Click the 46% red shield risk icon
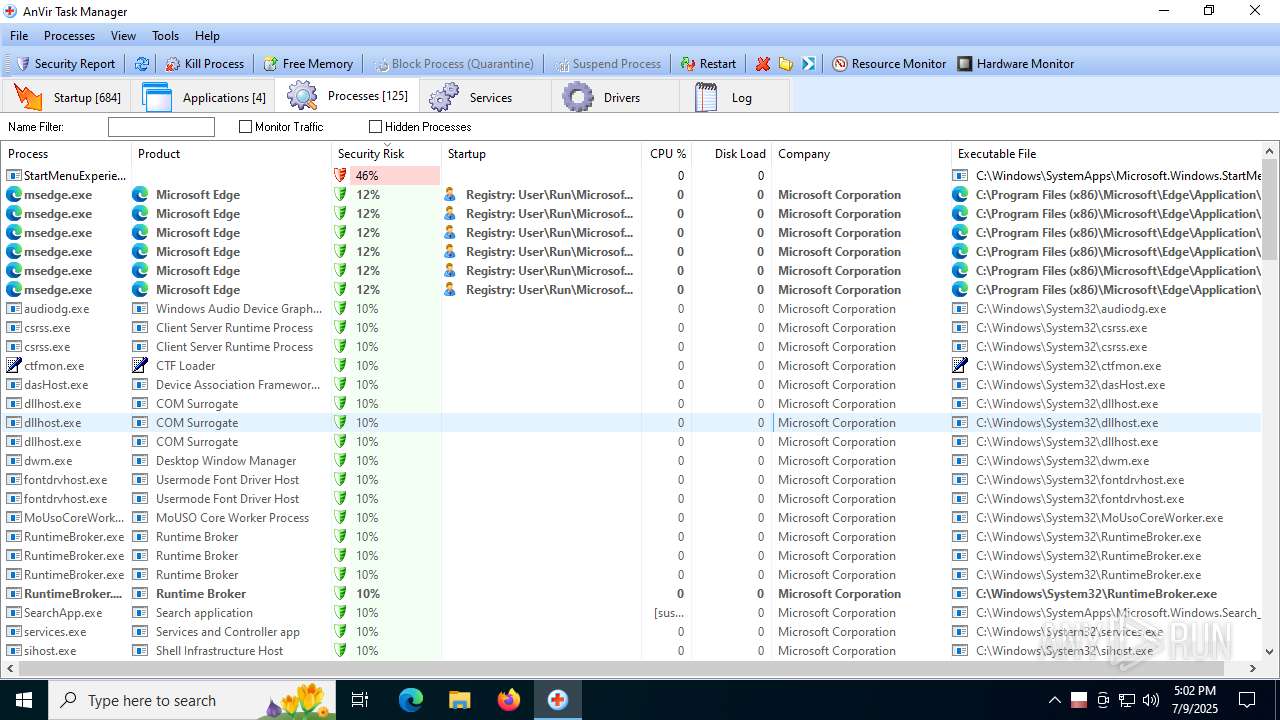The height and width of the screenshot is (720, 1280). tap(340, 176)
